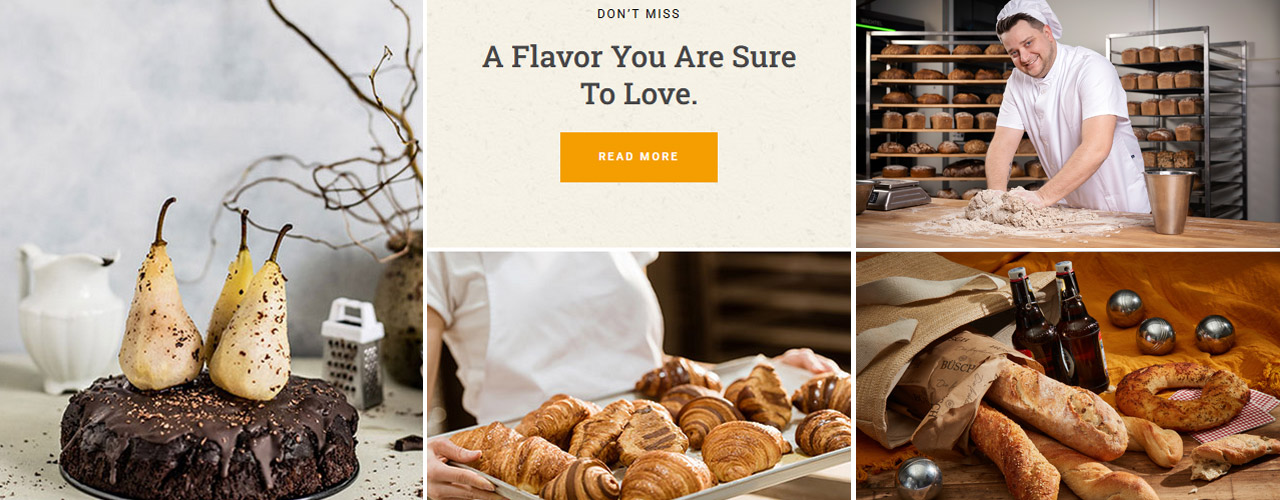Viewport: 1280px width, 500px height.
Task: Click the ring-shaped sesame bread
Action: point(1183,396)
